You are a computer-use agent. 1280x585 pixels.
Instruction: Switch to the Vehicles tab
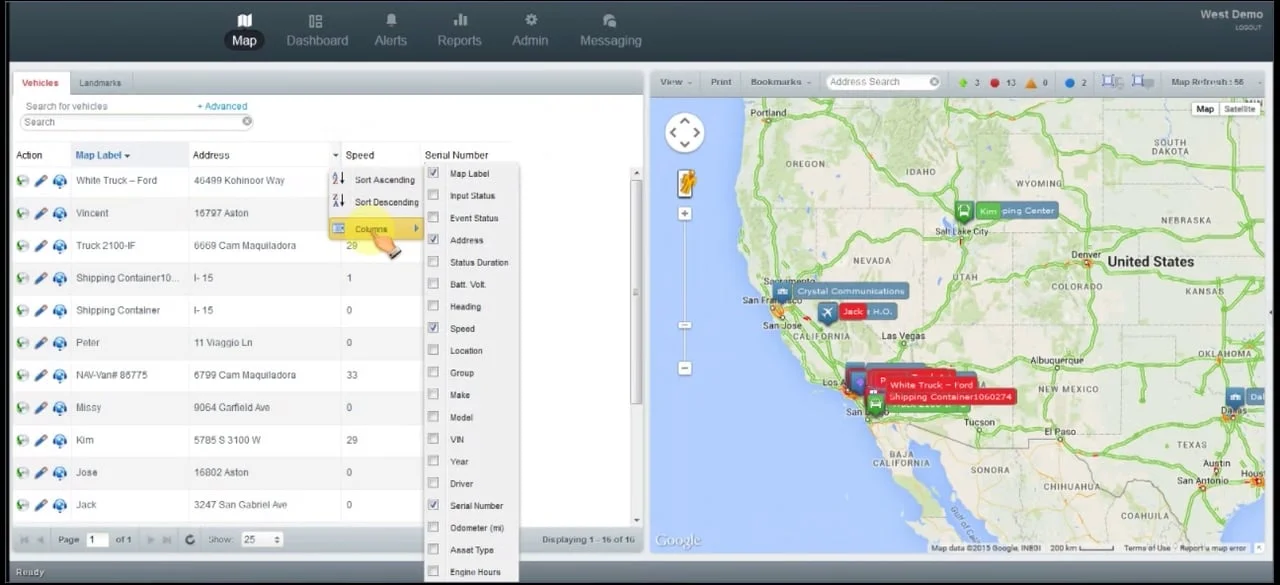40,83
